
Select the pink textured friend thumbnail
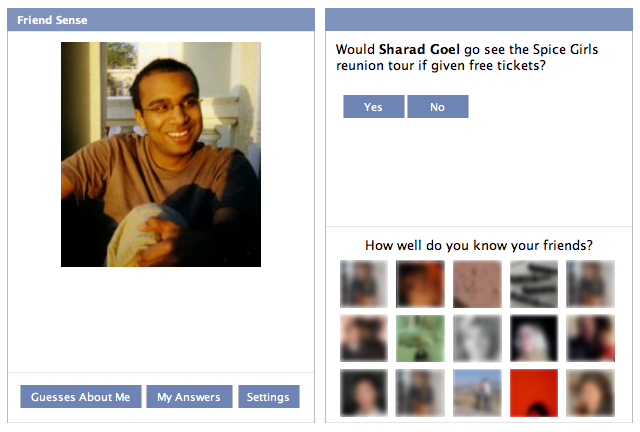click(x=477, y=284)
